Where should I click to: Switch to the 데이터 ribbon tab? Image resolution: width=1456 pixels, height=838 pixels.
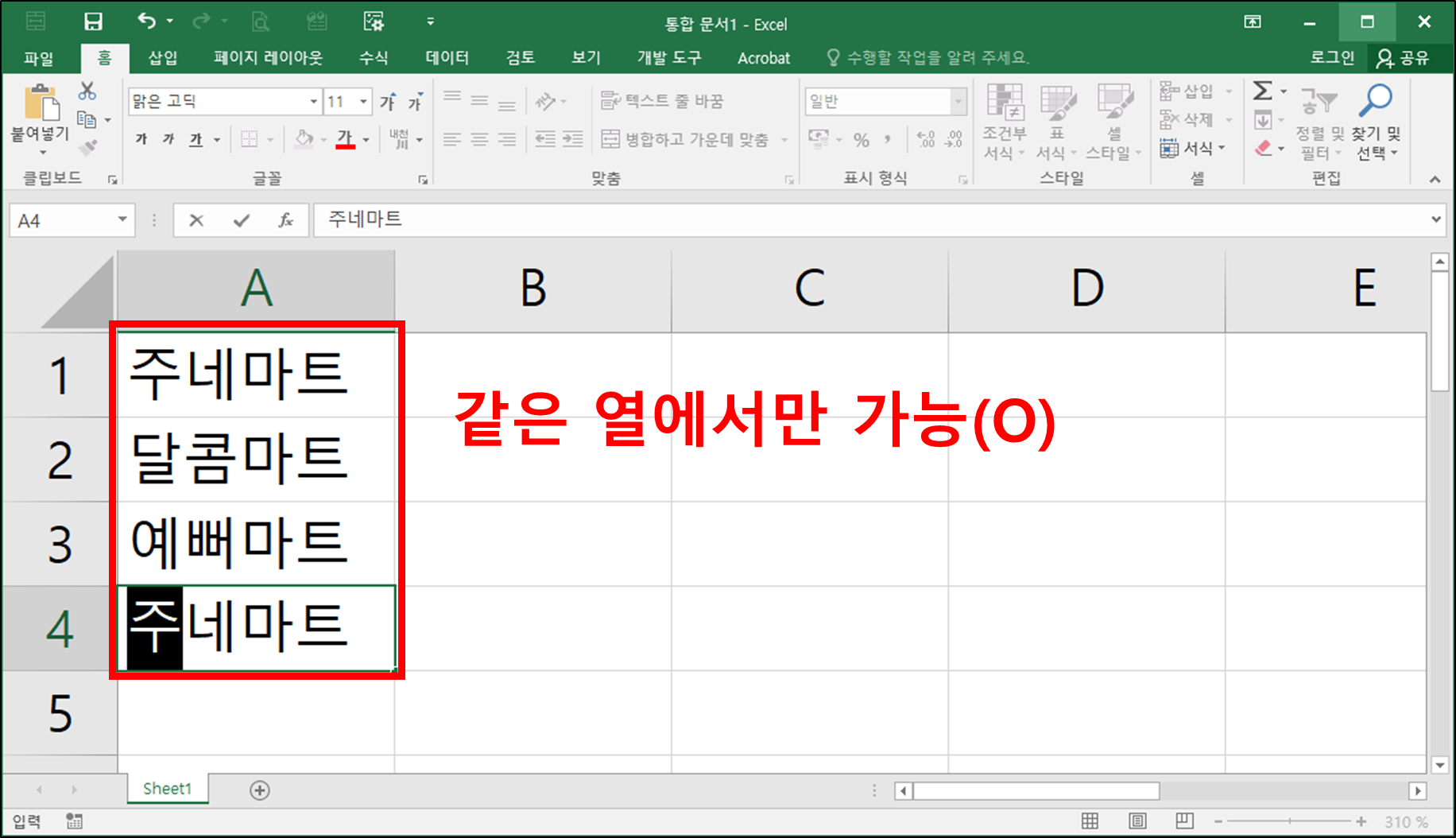coord(447,58)
